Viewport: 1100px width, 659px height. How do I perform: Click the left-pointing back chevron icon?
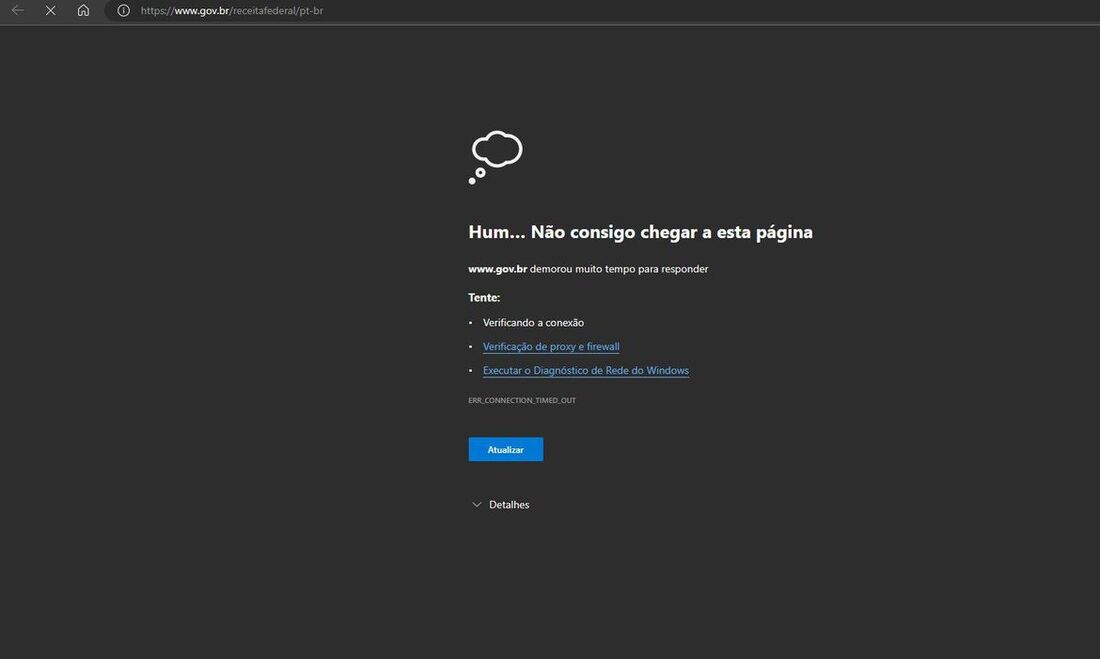15,10
